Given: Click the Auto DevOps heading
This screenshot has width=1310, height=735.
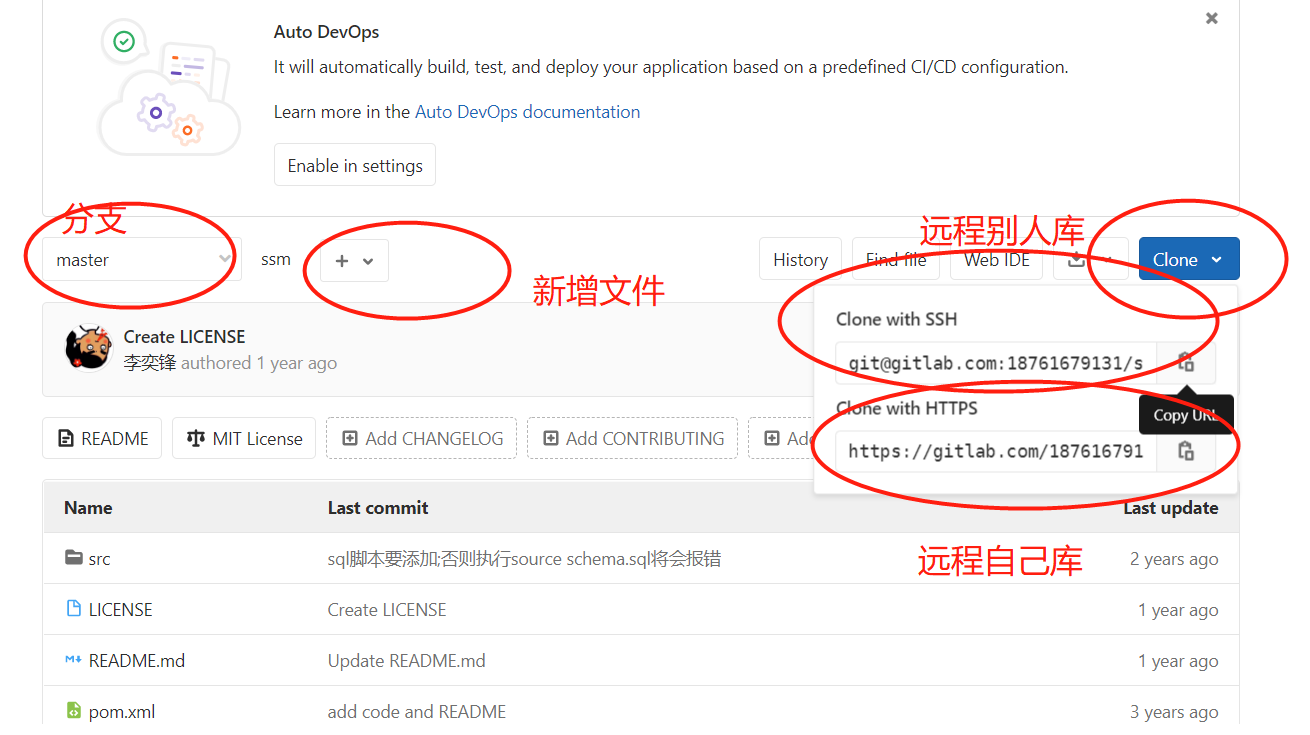Looking at the screenshot, I should (x=327, y=32).
